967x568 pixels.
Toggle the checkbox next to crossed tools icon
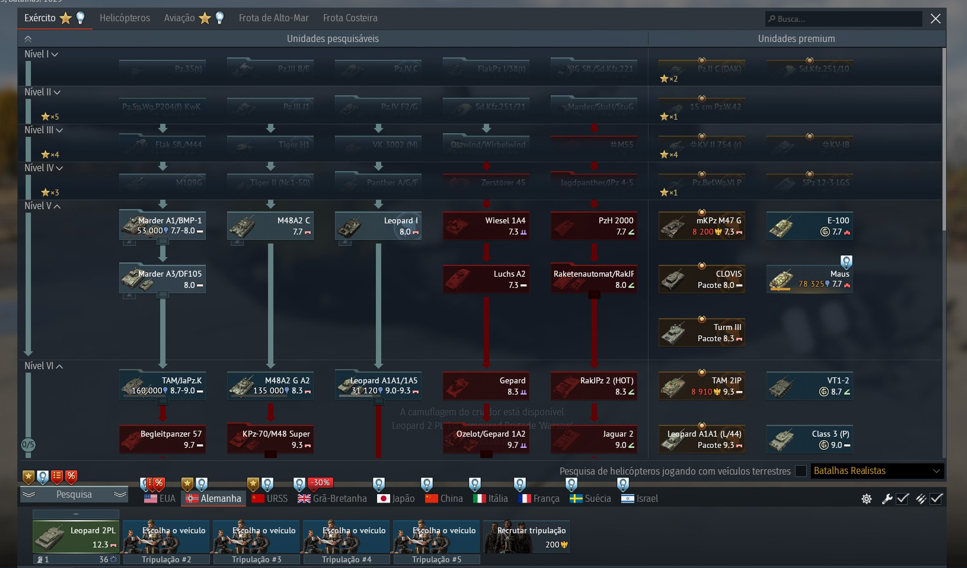tap(936, 498)
